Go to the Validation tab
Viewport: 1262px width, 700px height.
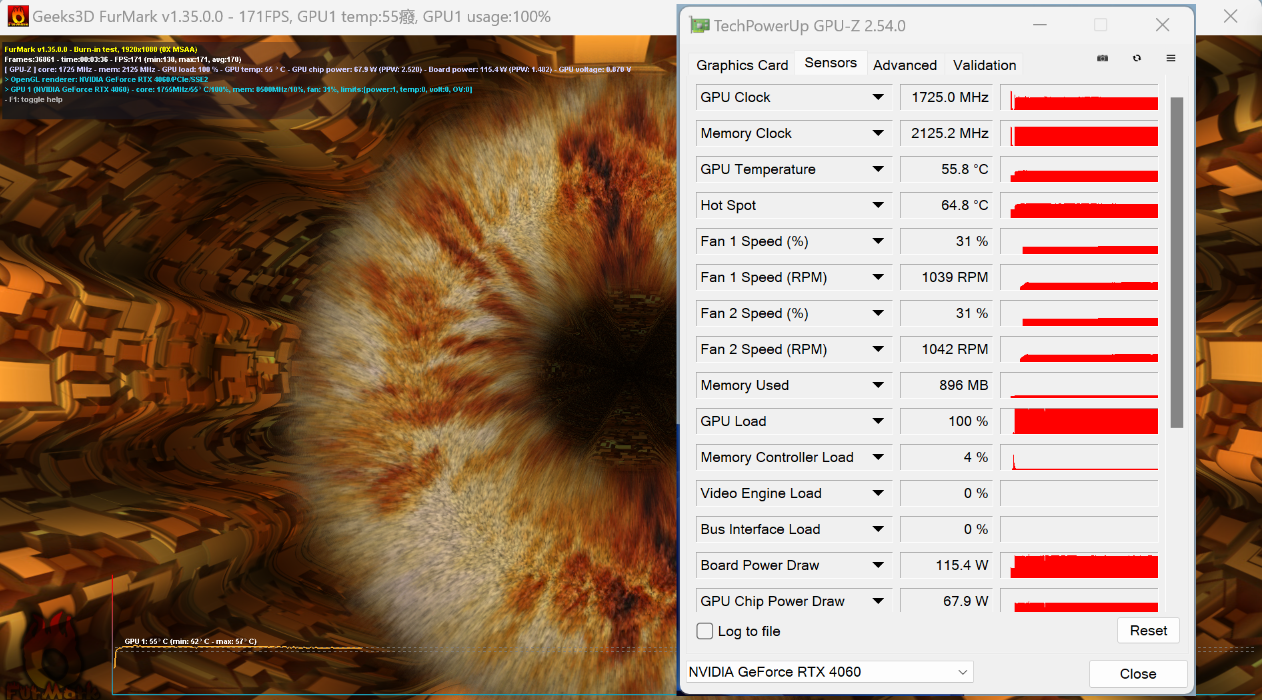[984, 65]
